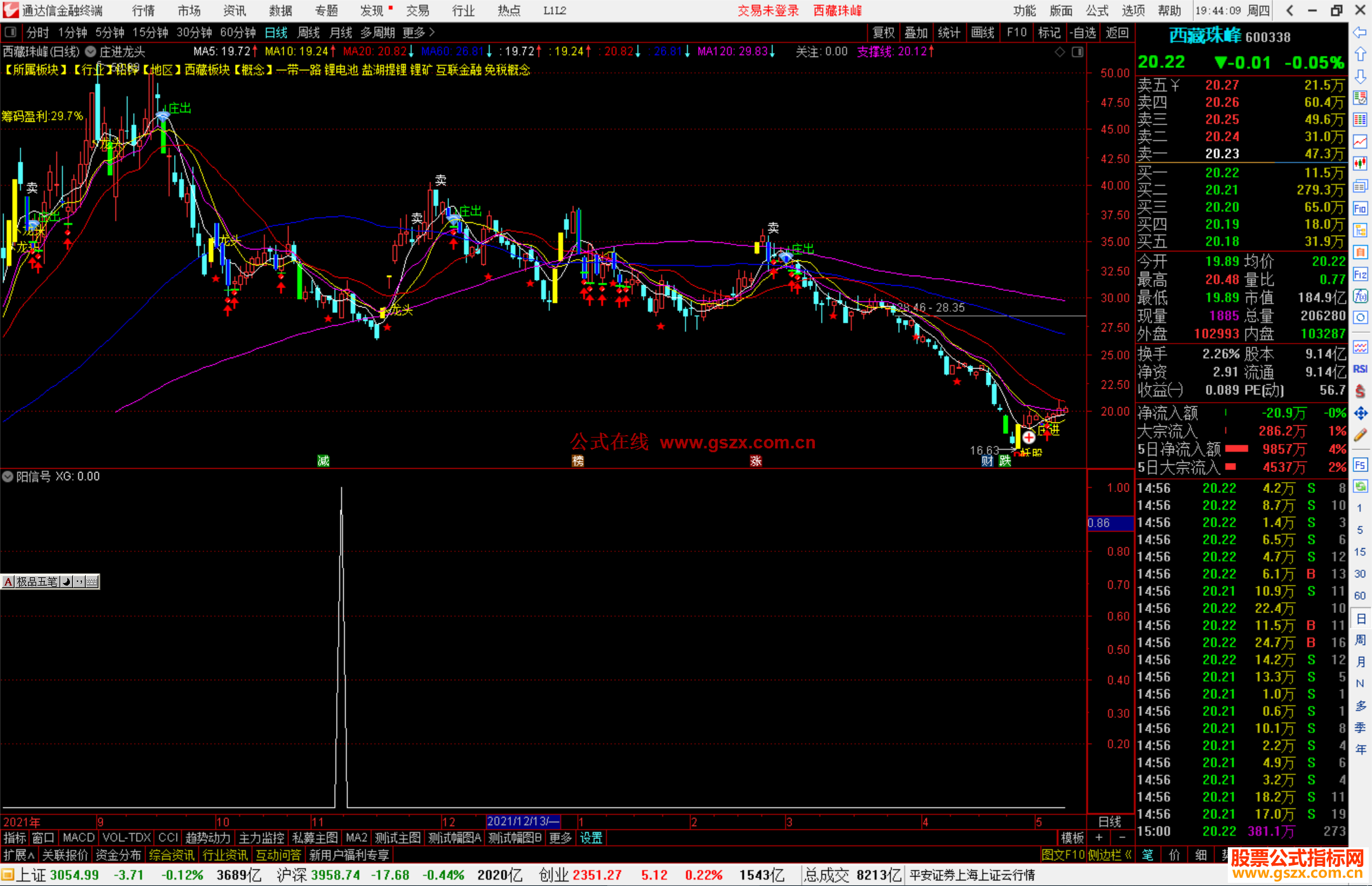Viewport: 1372px width, 886px height.
Task: Open the 功能 menu
Action: coord(1025,11)
